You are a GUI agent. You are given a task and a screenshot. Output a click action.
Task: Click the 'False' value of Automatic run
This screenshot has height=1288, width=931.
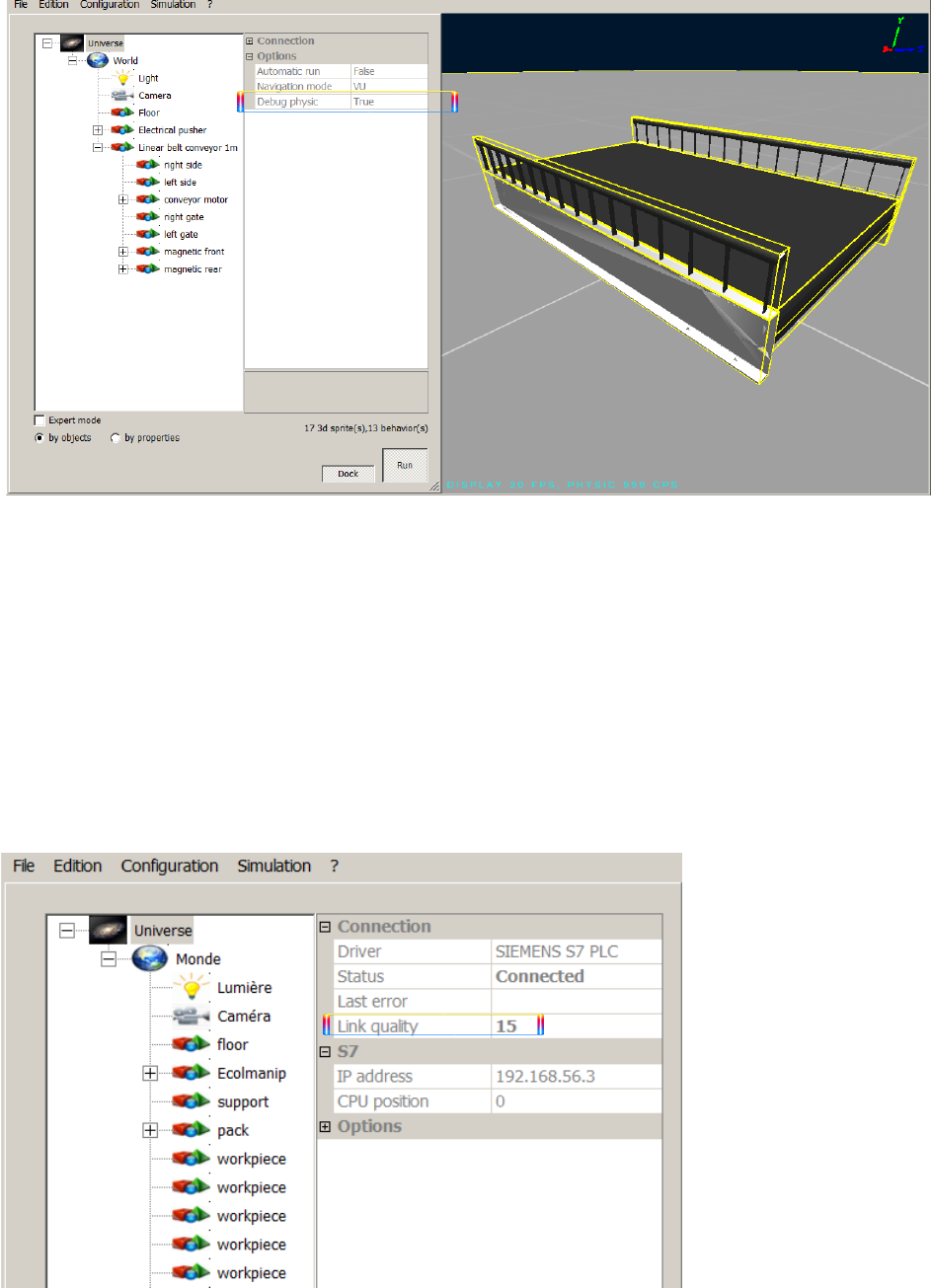tap(390, 71)
